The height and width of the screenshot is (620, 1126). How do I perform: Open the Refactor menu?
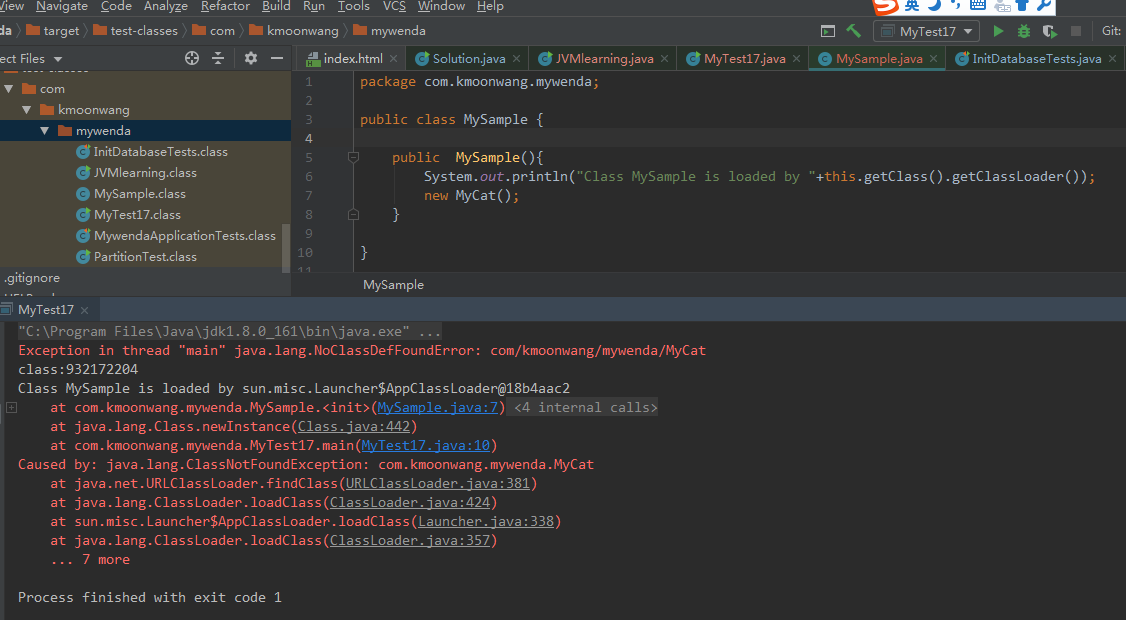pos(225,6)
